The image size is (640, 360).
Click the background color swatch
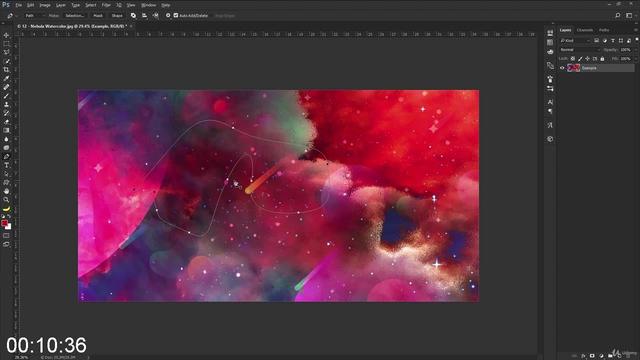(9, 227)
